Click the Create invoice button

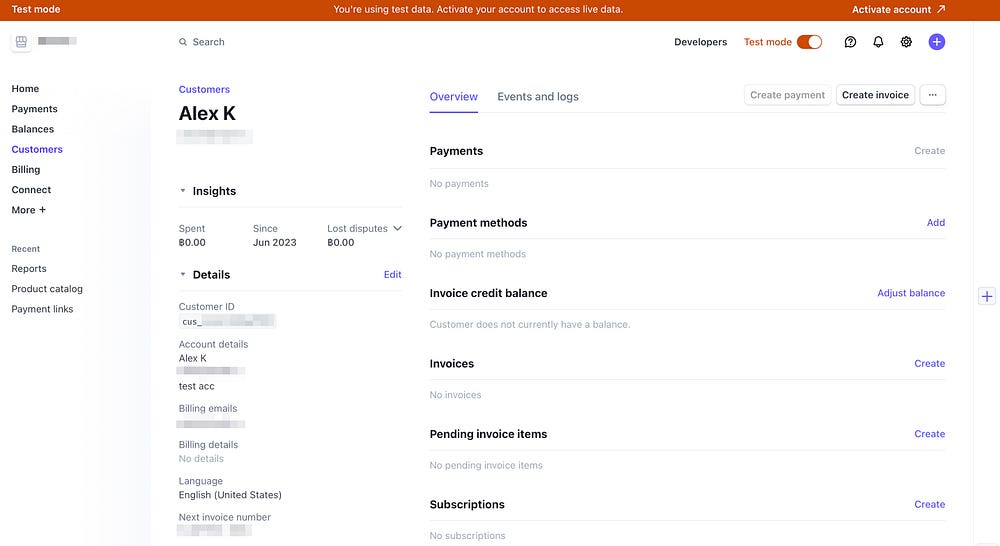[875, 95]
